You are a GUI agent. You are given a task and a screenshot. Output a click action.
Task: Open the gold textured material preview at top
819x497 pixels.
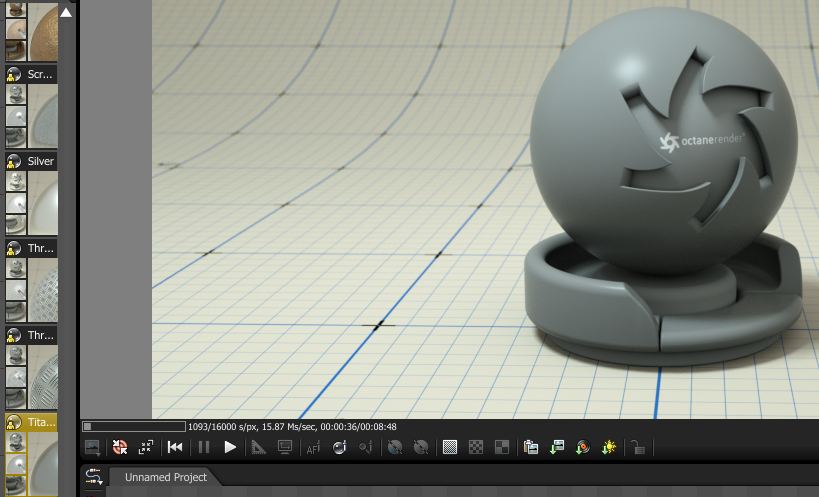pos(43,31)
